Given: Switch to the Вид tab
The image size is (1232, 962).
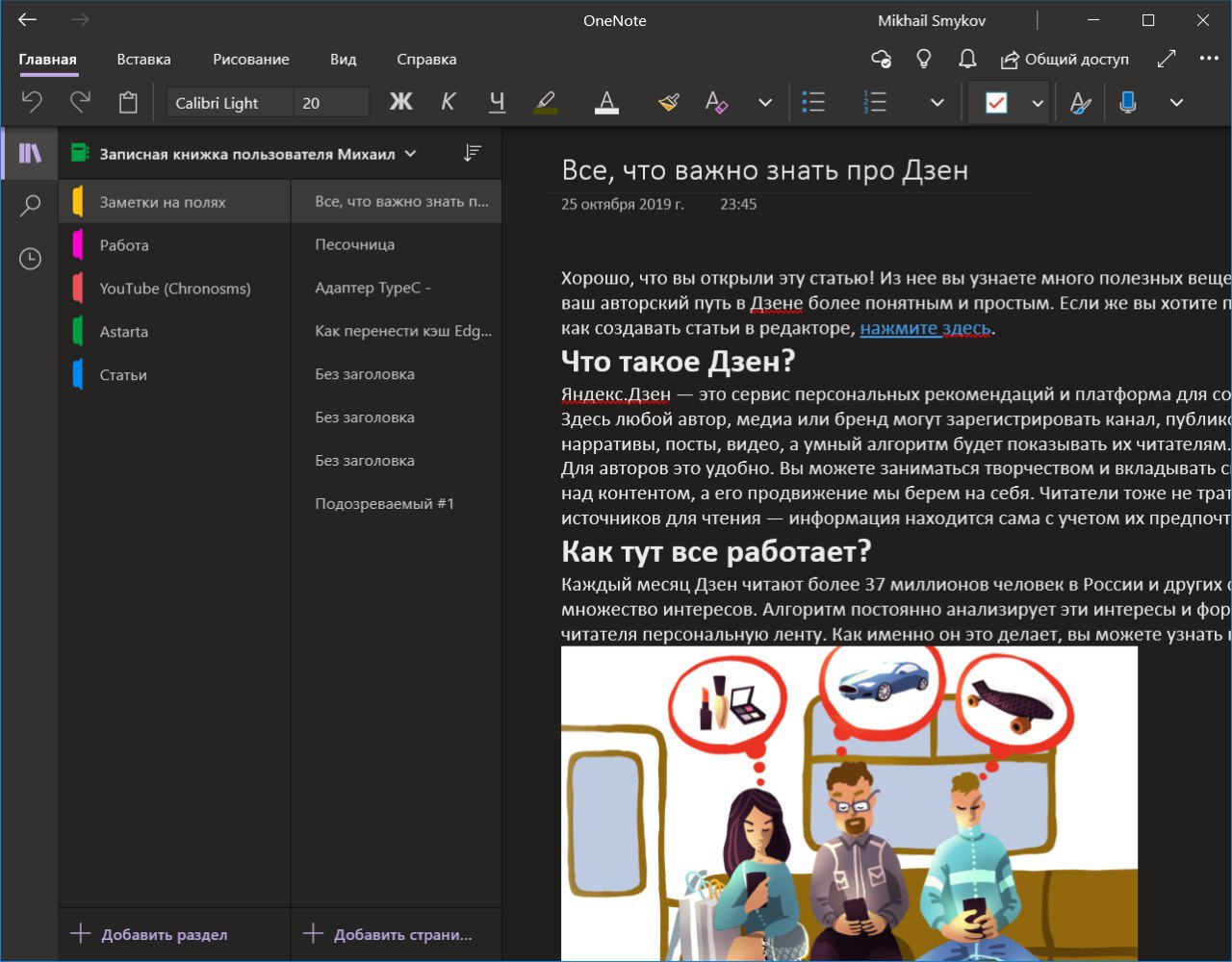Looking at the screenshot, I should (x=343, y=60).
